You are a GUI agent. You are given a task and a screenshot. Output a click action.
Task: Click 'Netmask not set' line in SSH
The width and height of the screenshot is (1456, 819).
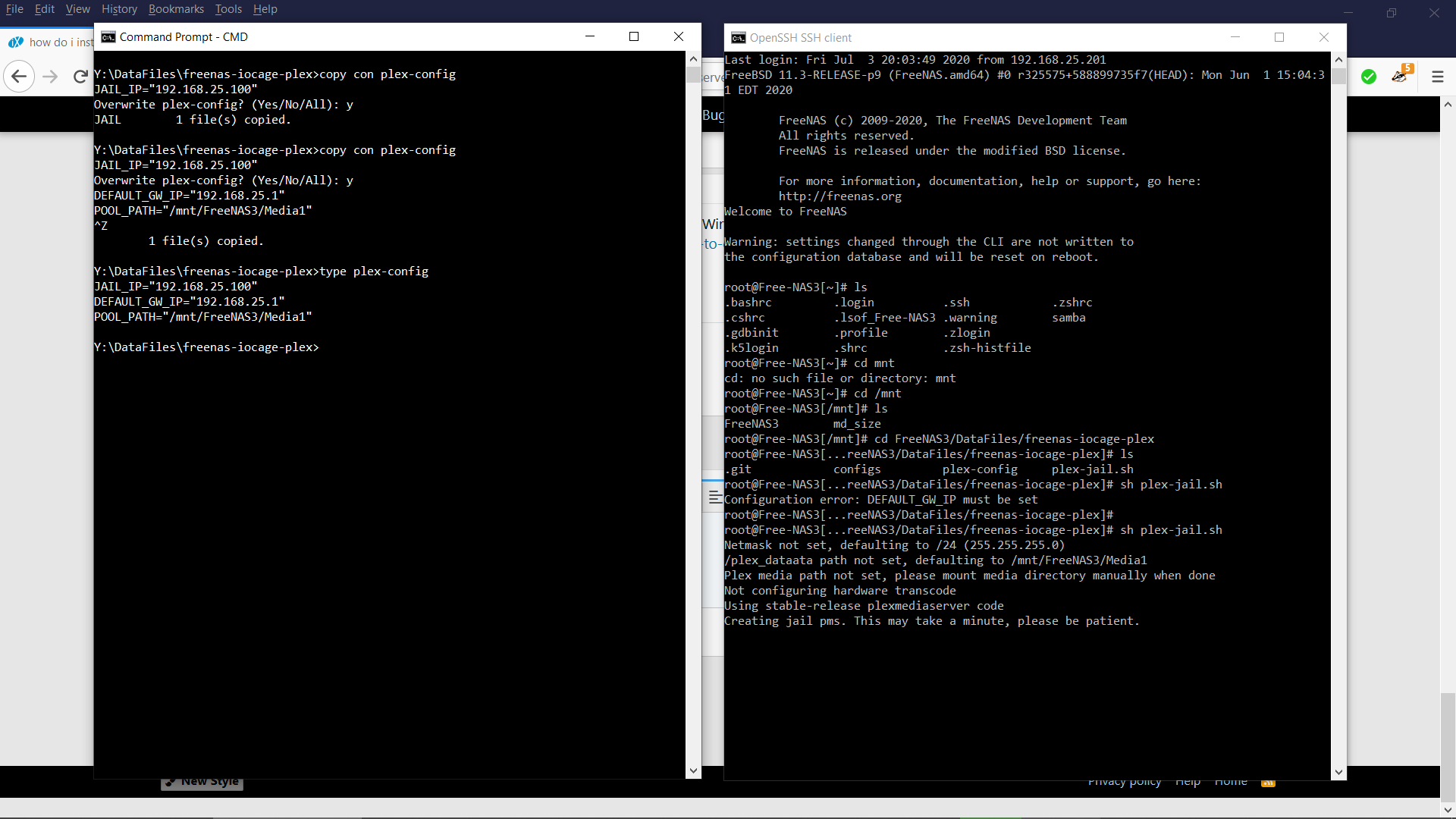point(895,545)
